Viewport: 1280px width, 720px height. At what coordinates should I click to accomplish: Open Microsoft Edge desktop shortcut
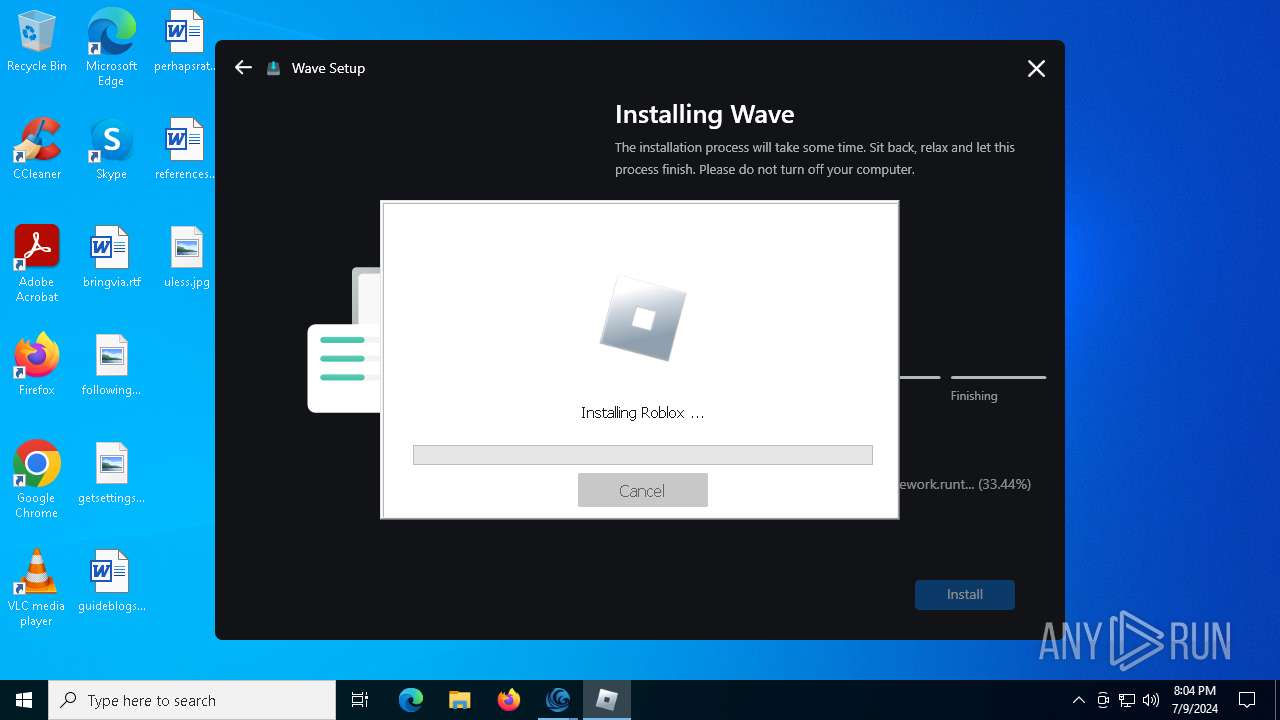(111, 48)
